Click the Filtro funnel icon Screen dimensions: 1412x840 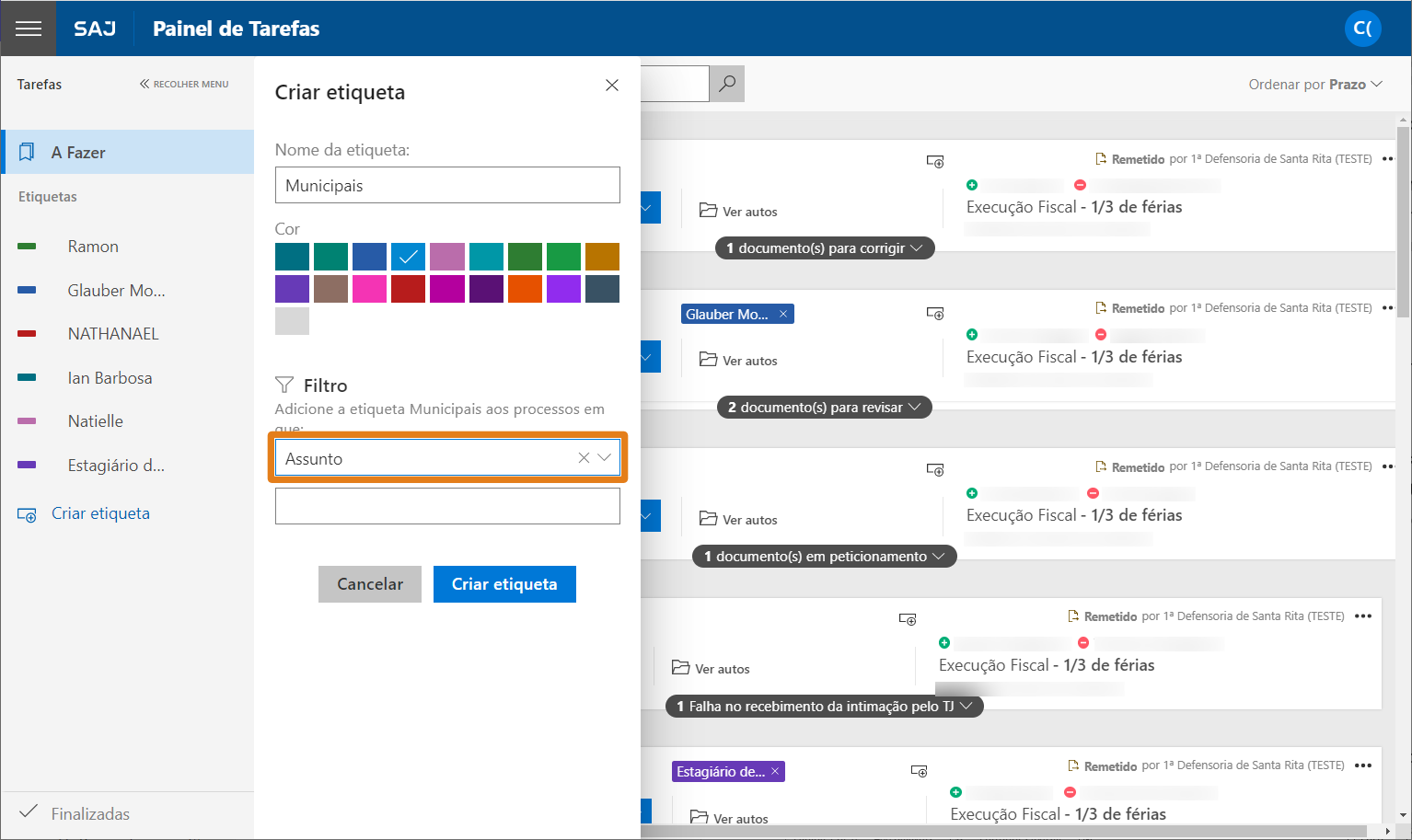pyautogui.click(x=284, y=385)
